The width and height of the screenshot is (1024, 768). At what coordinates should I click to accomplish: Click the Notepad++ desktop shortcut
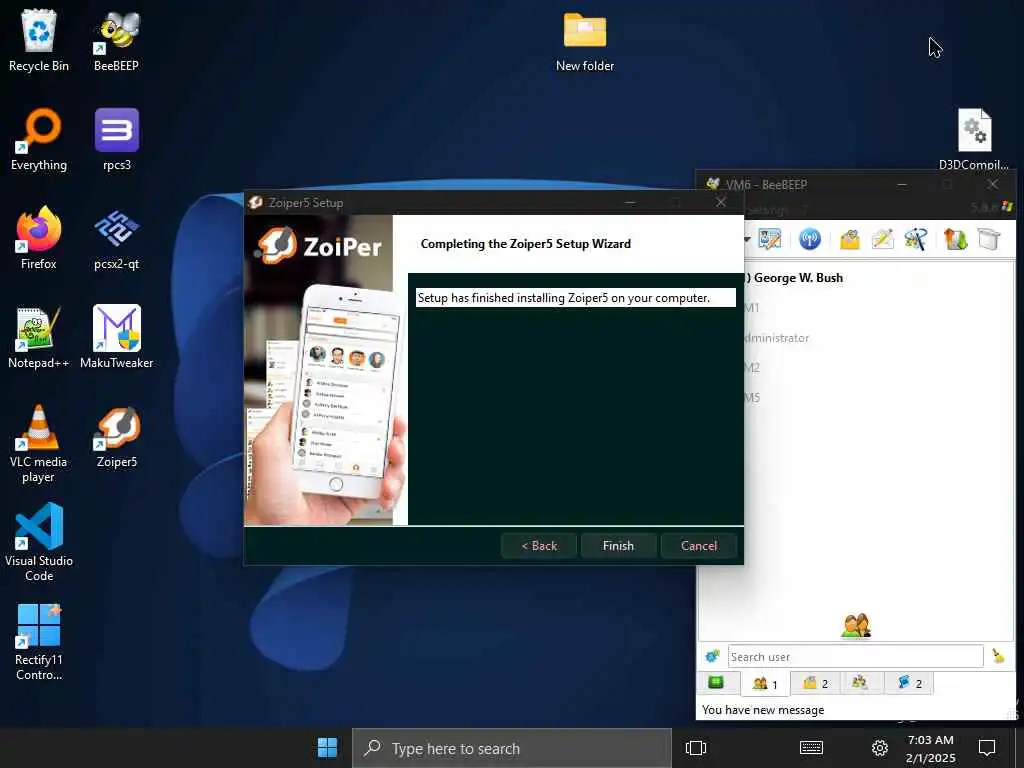[39, 338]
